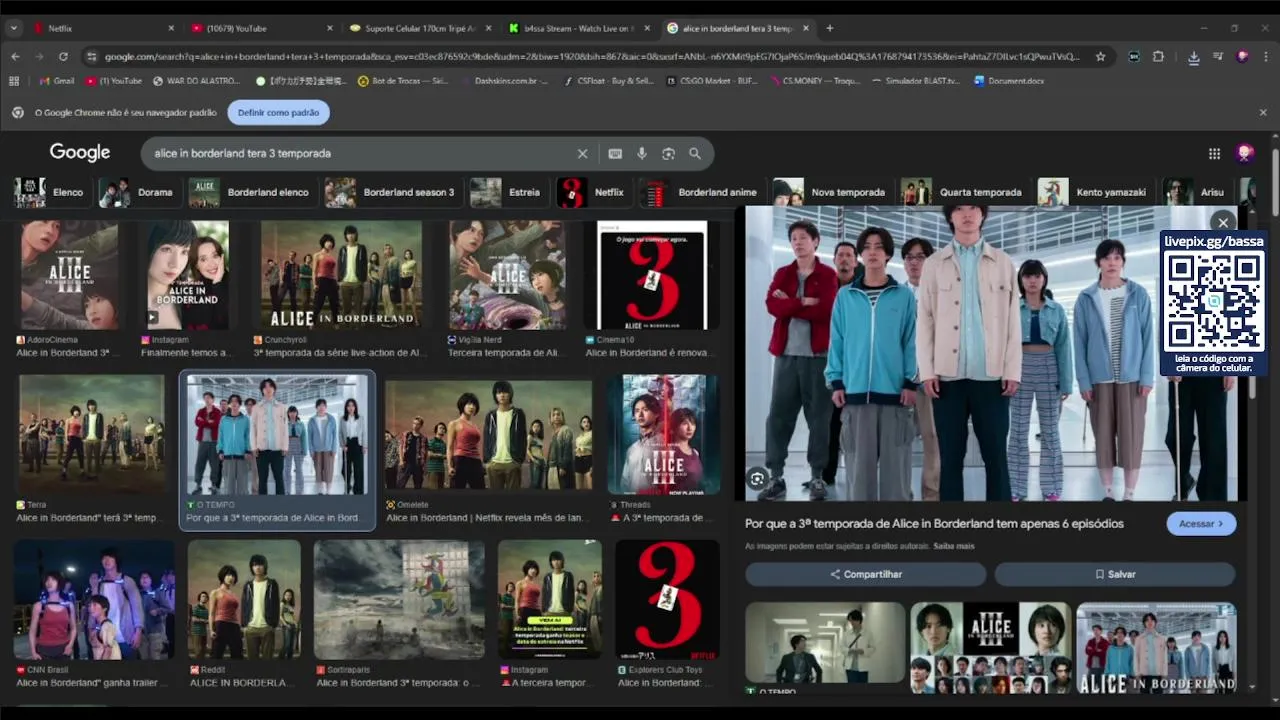The width and height of the screenshot is (1280, 720).
Task: Reload the page in Chrome
Action: (63, 57)
